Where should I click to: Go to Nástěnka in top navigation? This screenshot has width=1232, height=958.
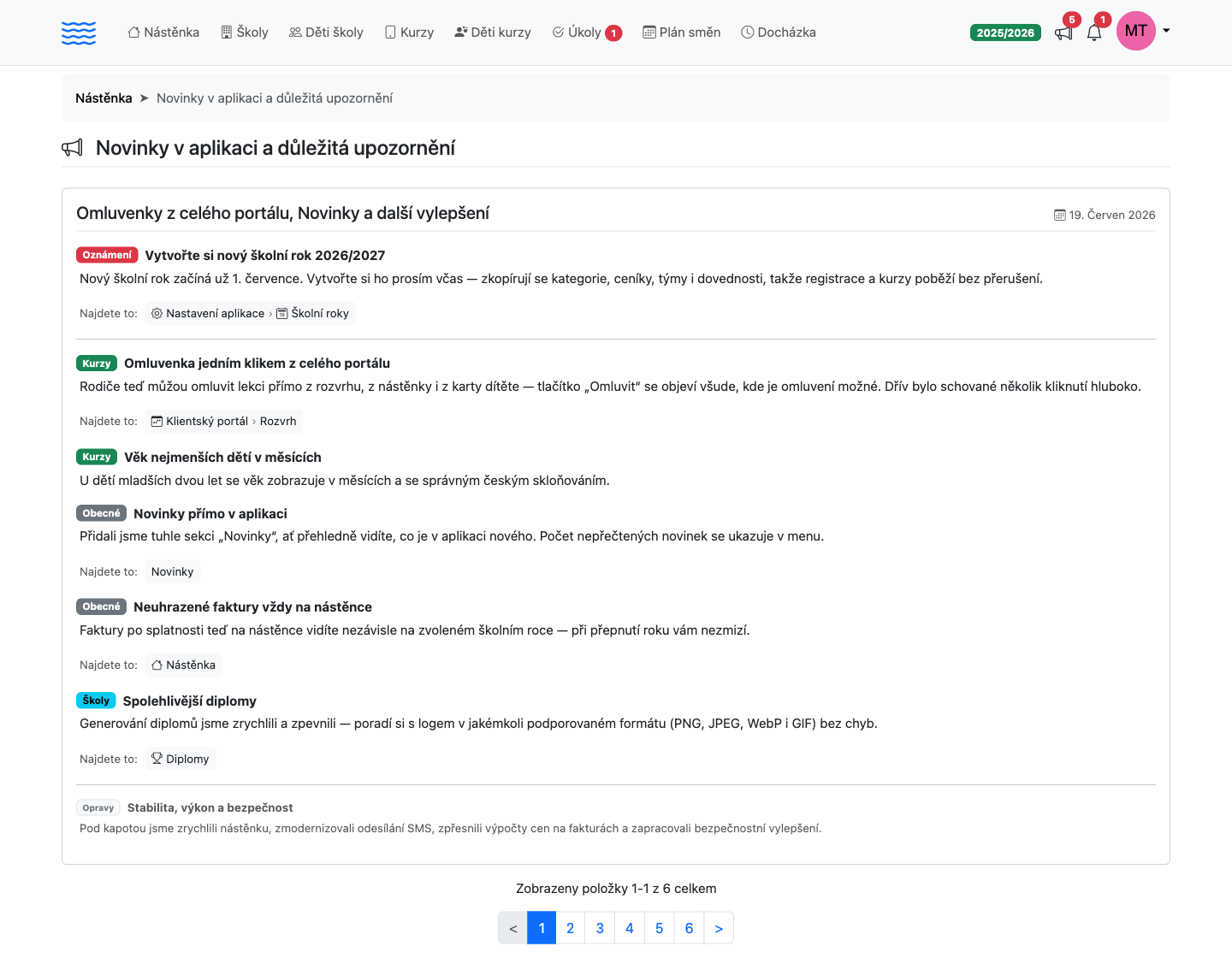163,33
